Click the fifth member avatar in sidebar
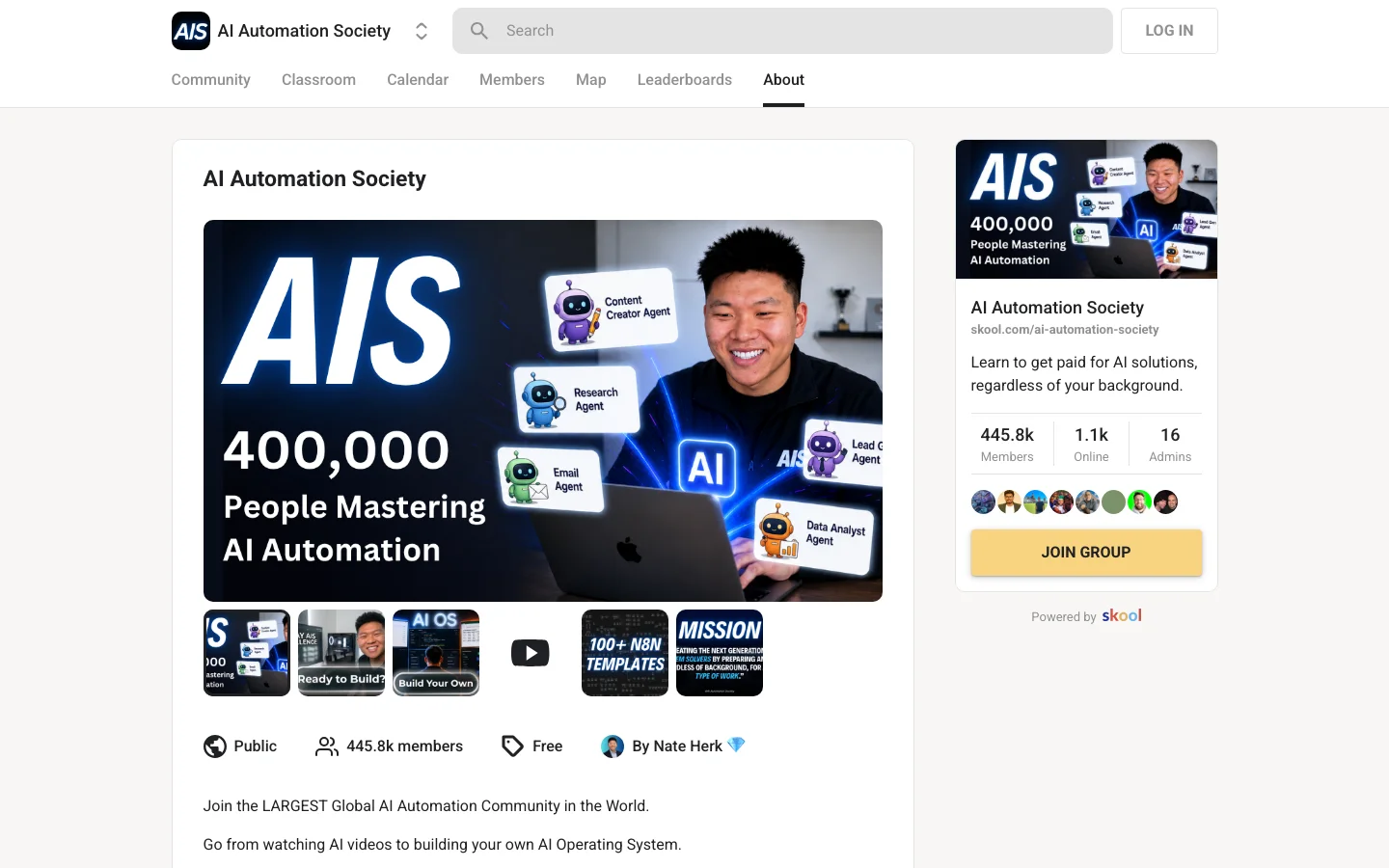The width and height of the screenshot is (1389, 868). tap(1087, 502)
